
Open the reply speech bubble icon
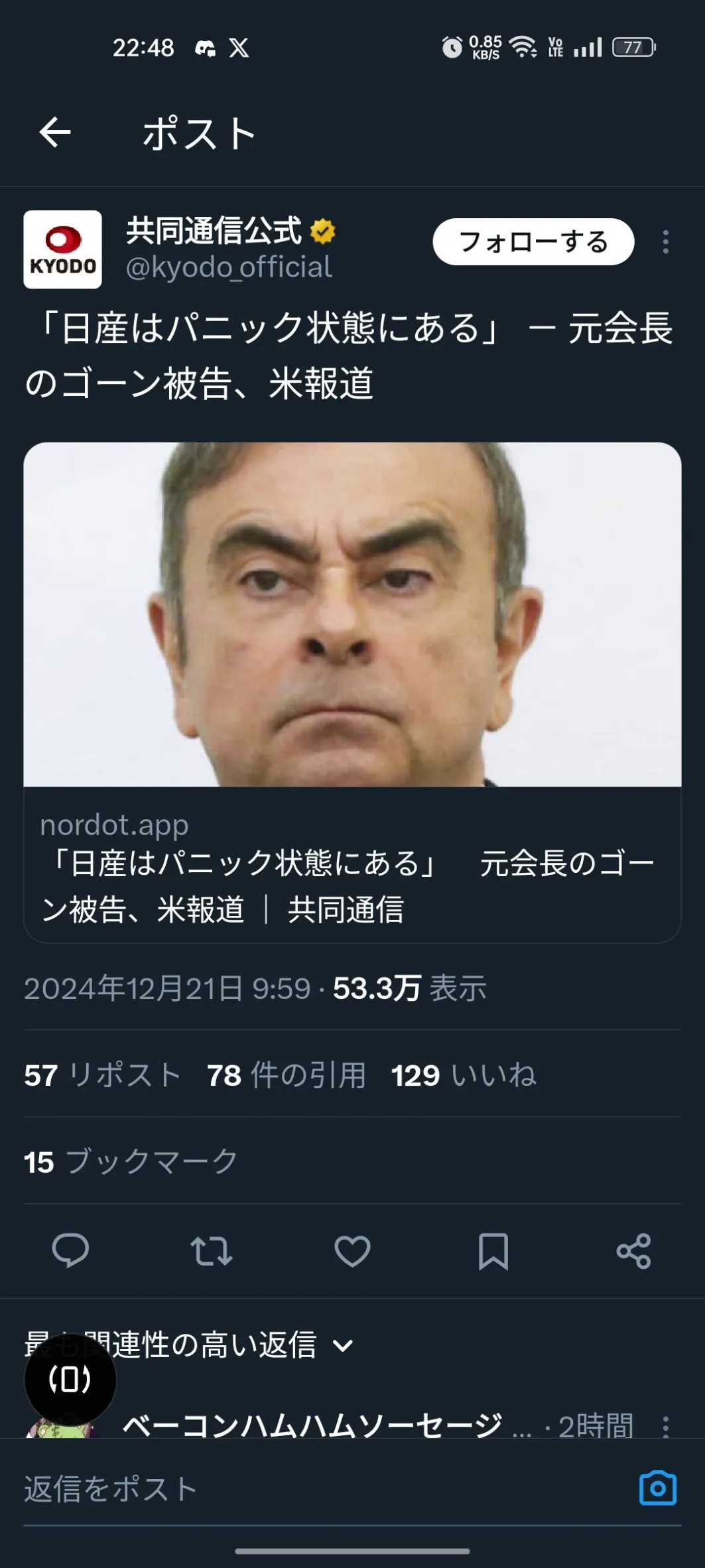pyautogui.click(x=70, y=1250)
